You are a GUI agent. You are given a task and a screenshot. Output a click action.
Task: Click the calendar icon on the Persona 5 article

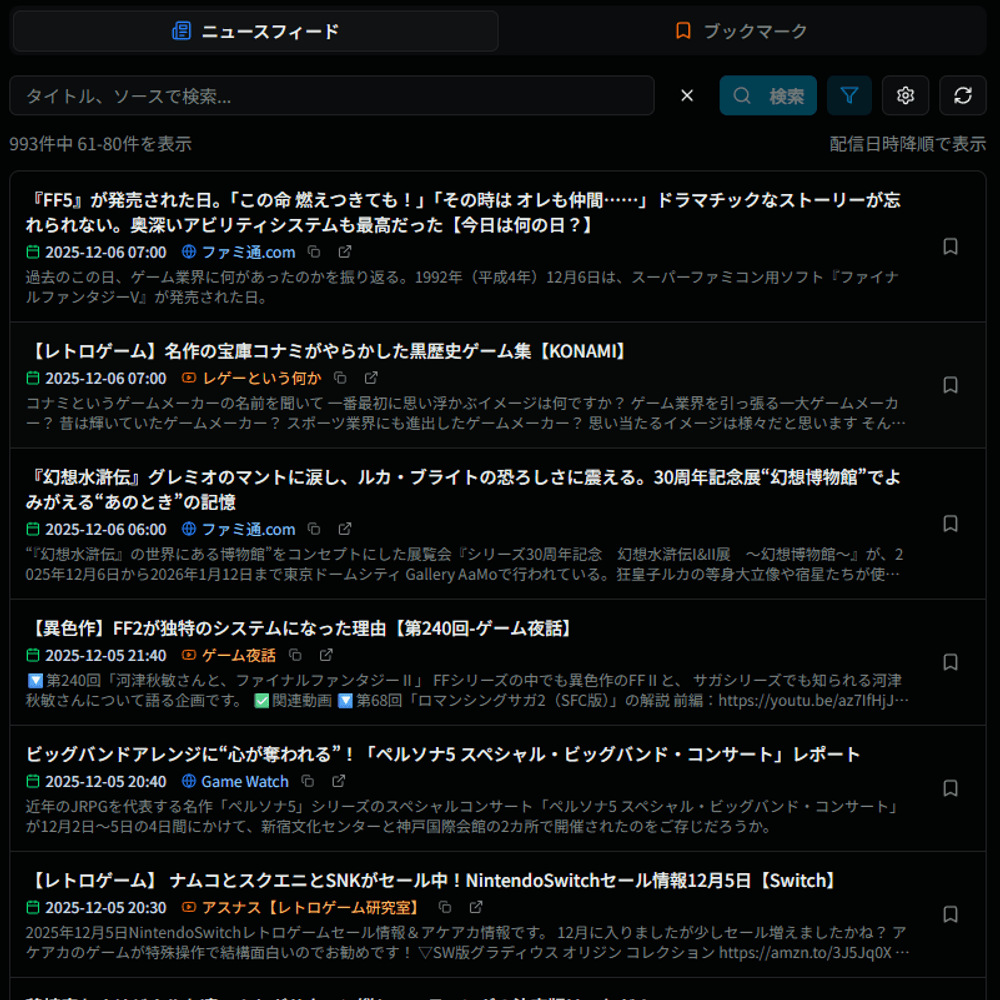coord(31,781)
